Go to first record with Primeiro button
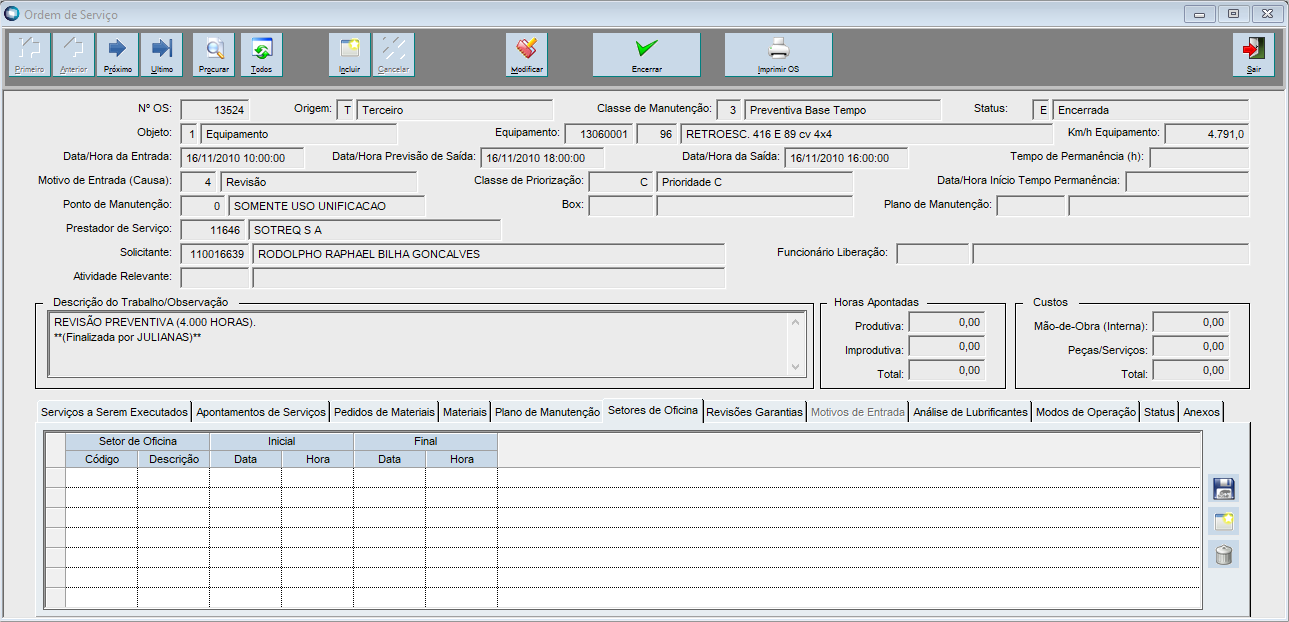Viewport: 1289px width, 622px height. [30, 55]
